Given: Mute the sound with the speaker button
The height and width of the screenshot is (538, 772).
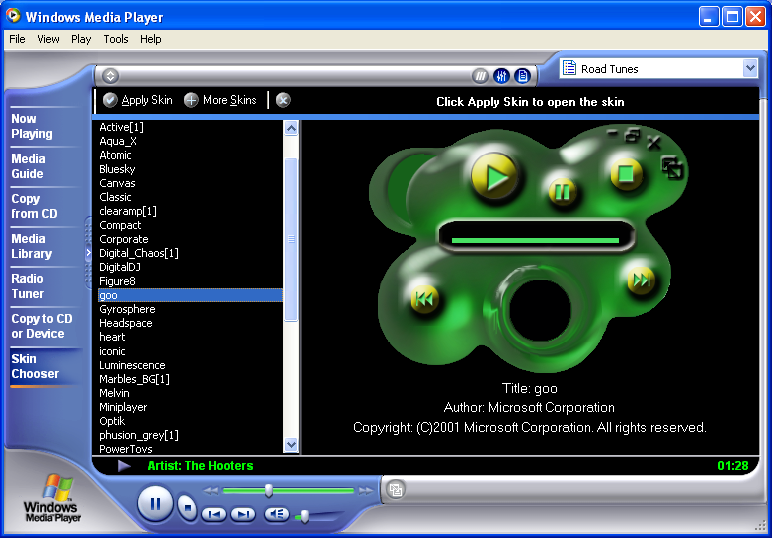Looking at the screenshot, I should pos(276,514).
